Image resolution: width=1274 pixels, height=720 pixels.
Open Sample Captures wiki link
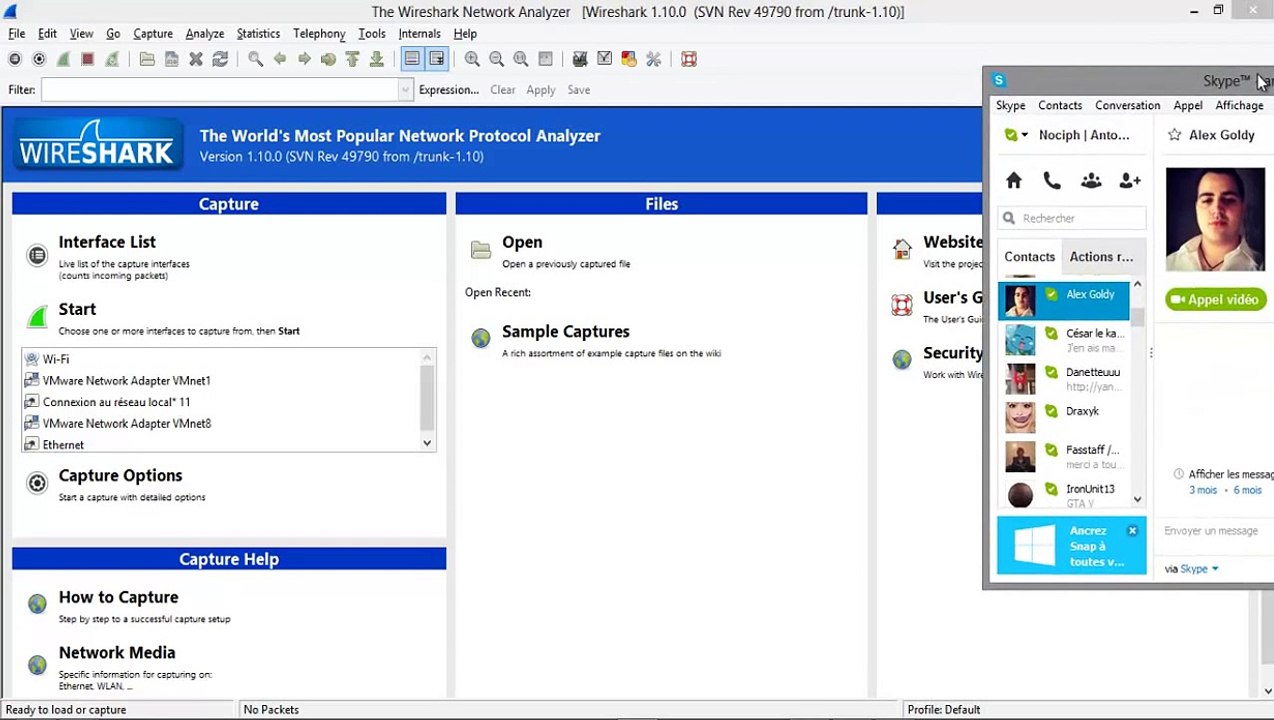pyautogui.click(x=565, y=332)
